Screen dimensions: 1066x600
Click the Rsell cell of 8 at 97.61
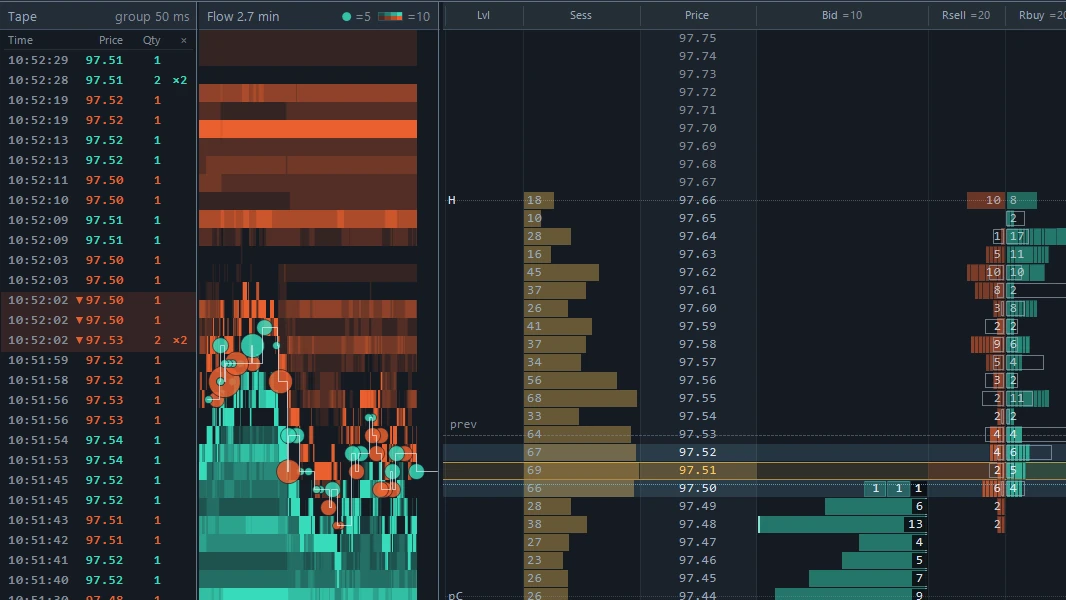click(990, 290)
